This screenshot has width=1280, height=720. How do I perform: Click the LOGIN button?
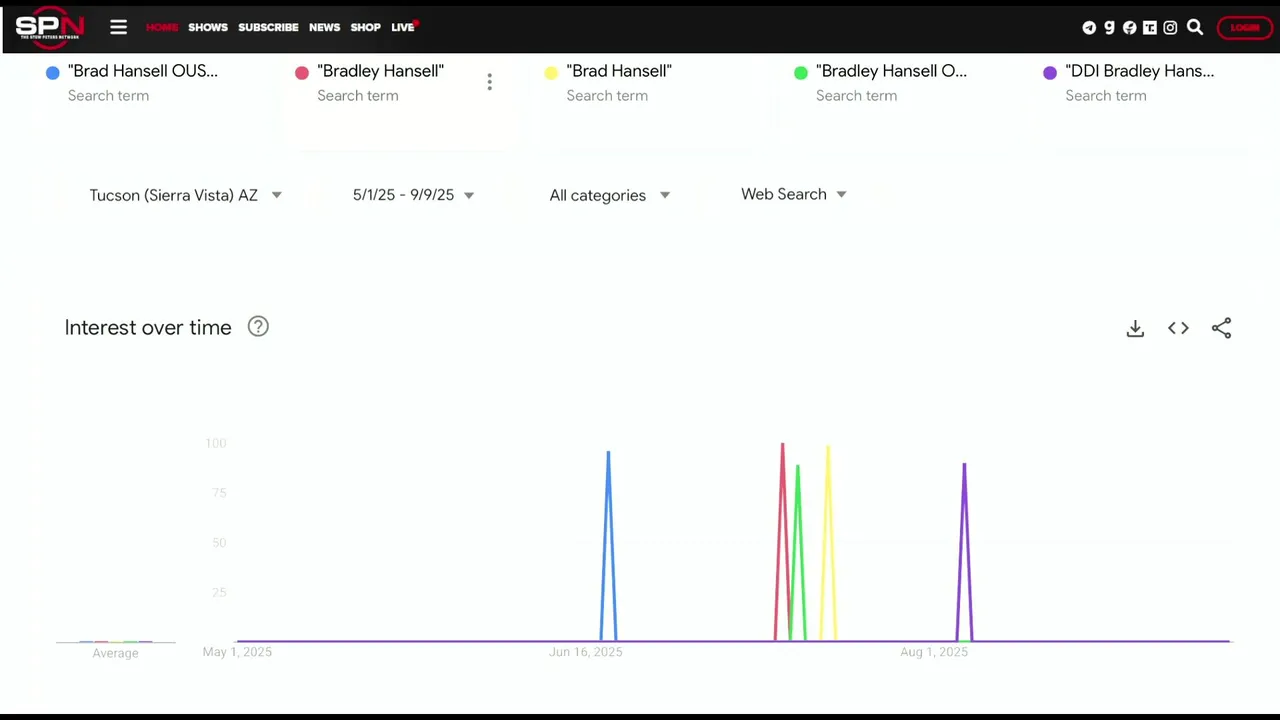(x=1244, y=28)
